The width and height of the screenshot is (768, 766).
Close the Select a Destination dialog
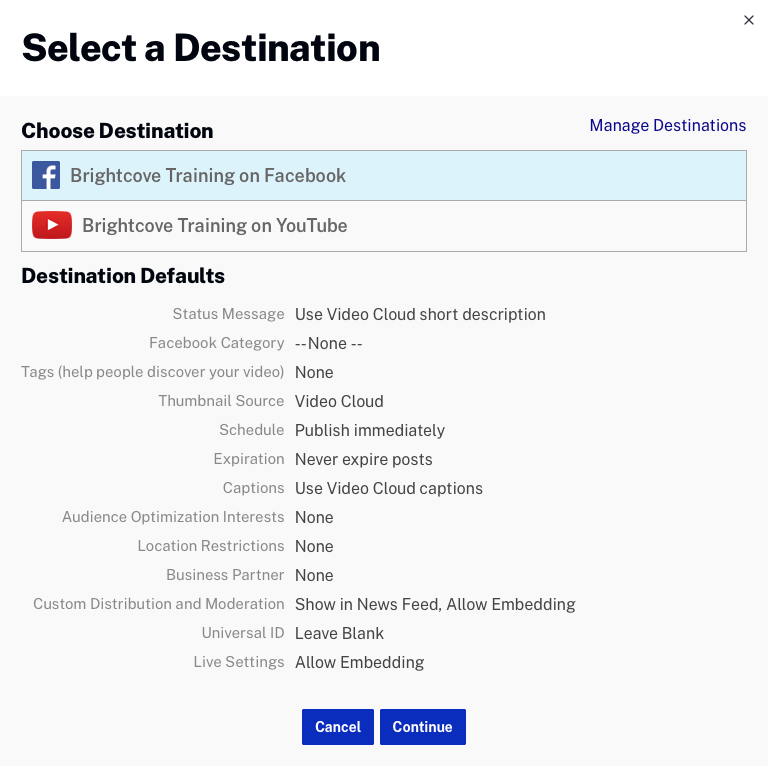[x=749, y=20]
